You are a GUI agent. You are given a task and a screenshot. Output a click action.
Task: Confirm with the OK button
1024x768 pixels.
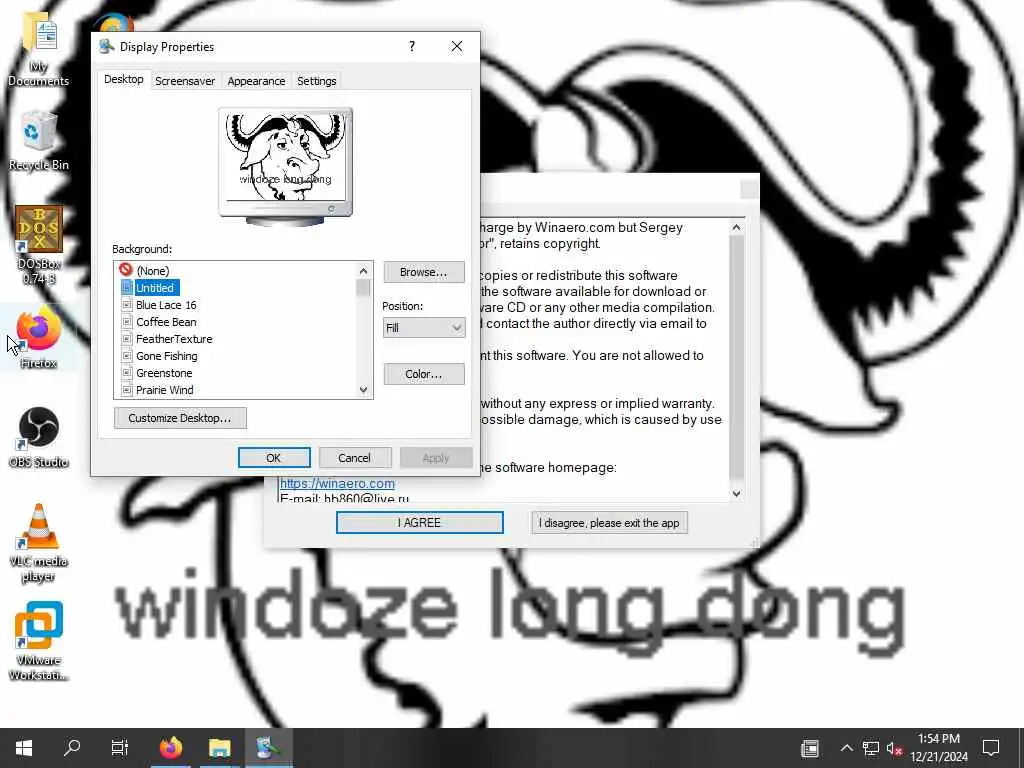click(x=274, y=458)
